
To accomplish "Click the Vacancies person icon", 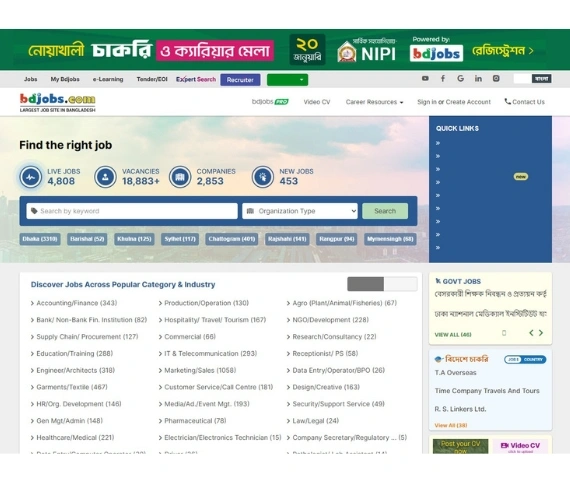I will pyautogui.click(x=105, y=177).
